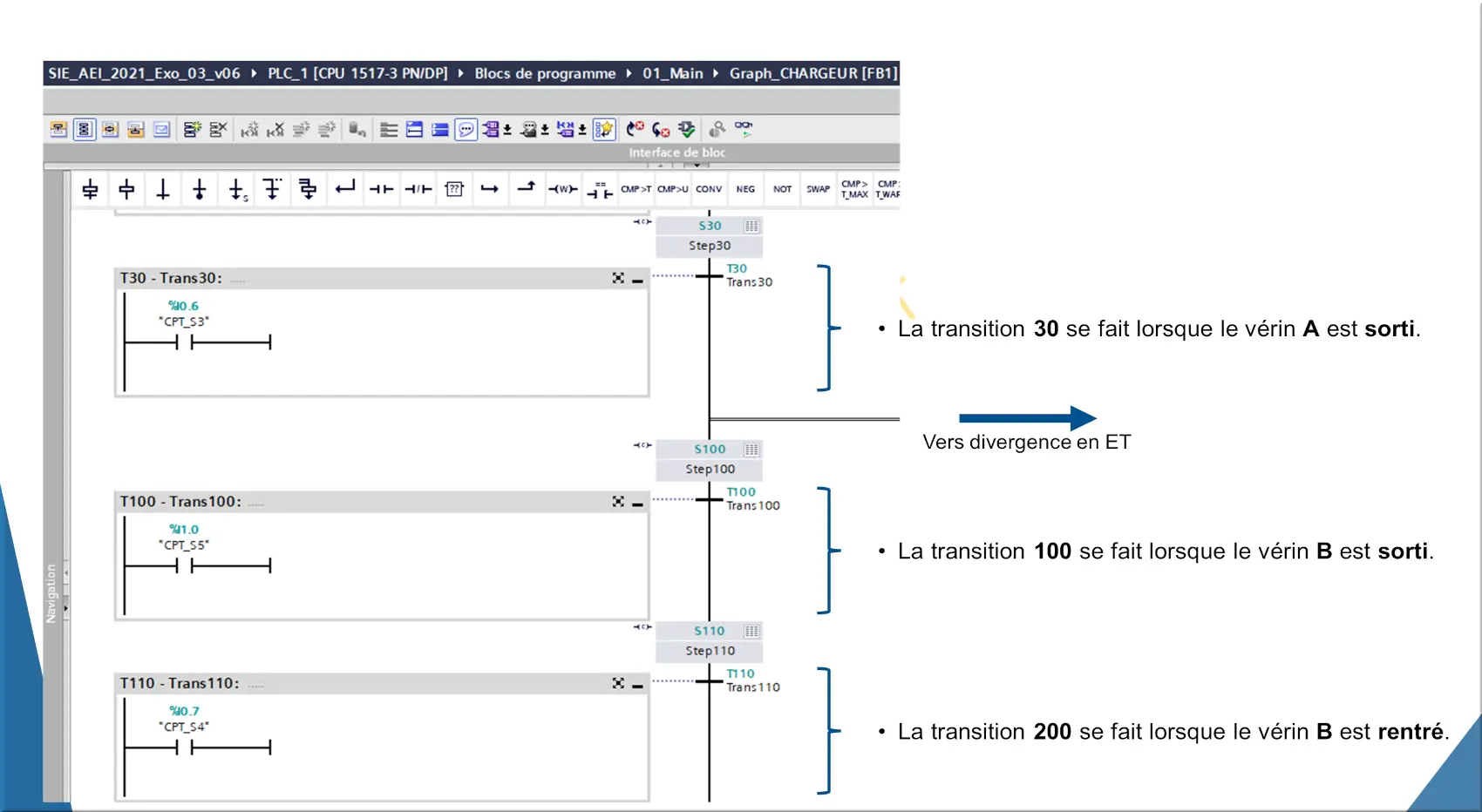The height and width of the screenshot is (812, 1482).
Task: Toggle the favorites star display button
Action: point(604,130)
